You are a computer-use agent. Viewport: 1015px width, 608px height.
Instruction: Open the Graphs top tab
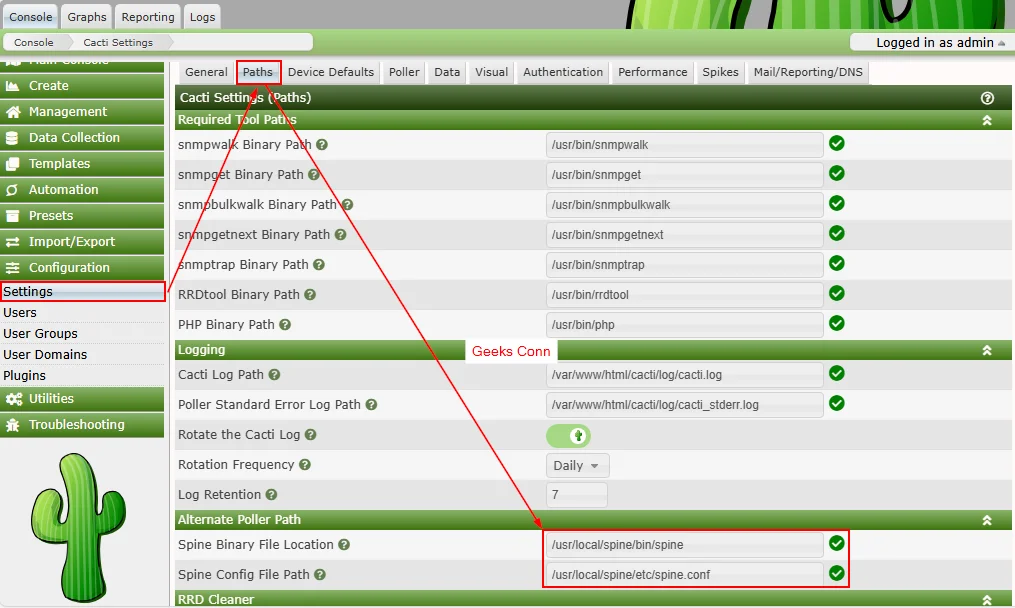point(87,17)
